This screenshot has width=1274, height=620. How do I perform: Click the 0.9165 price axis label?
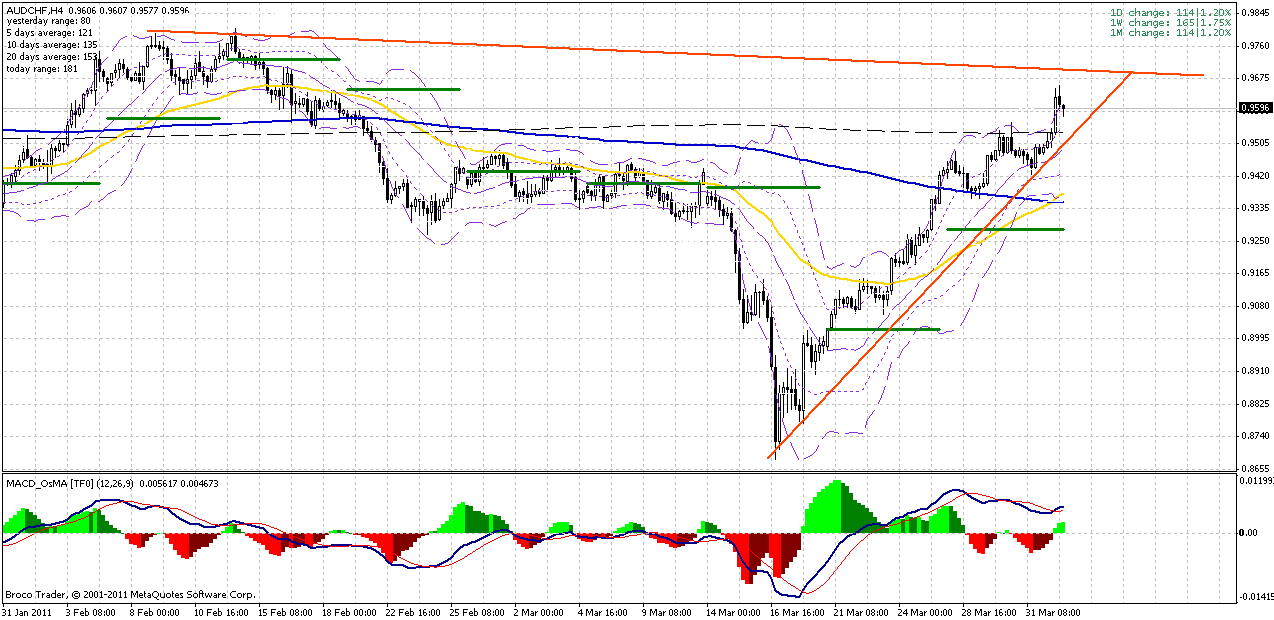click(x=1255, y=273)
